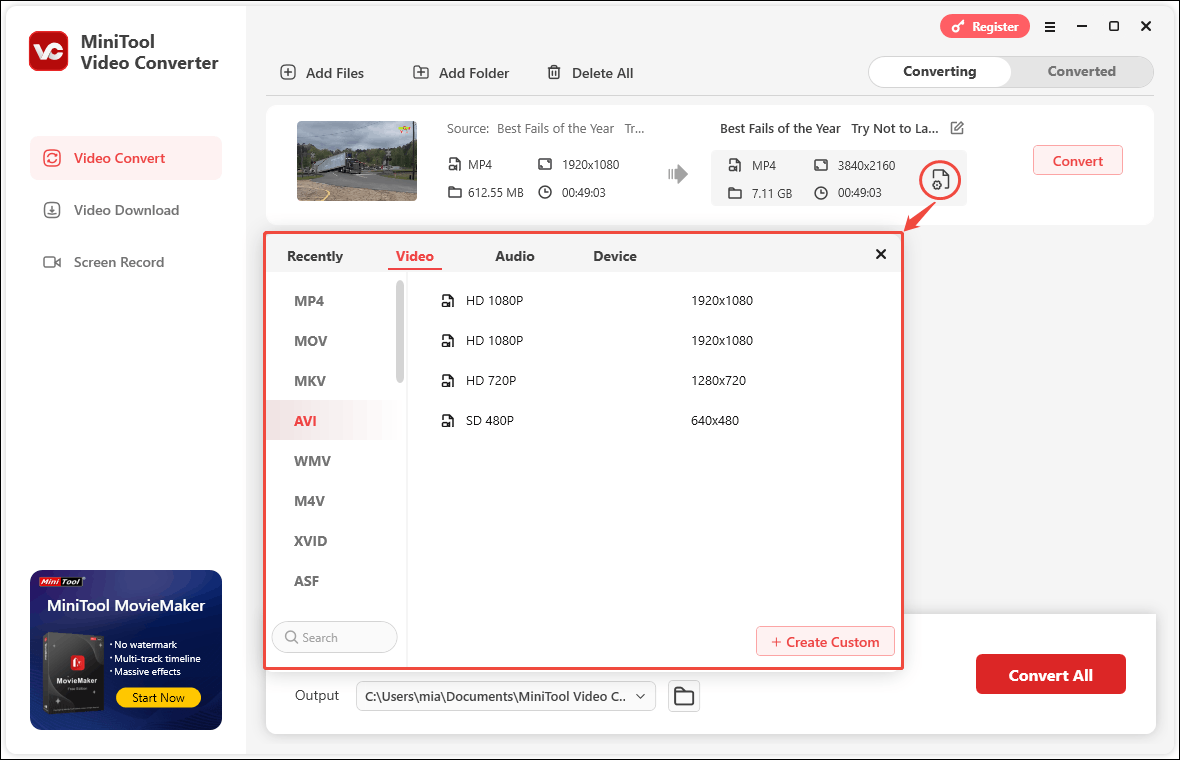Open the Converting tab
The image size is (1180, 760).
pyautogui.click(x=939, y=71)
